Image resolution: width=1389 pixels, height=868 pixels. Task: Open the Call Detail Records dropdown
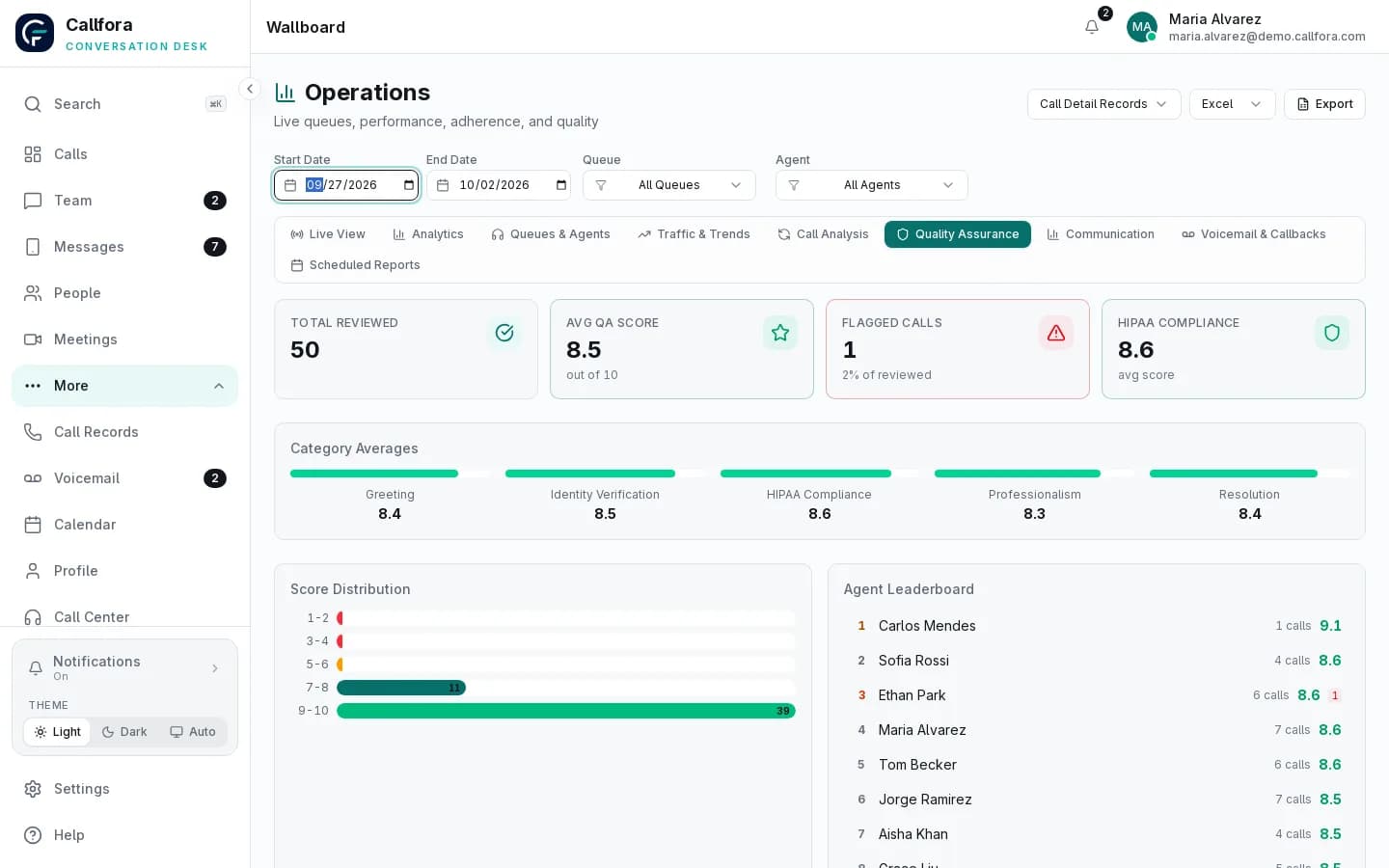coord(1103,104)
